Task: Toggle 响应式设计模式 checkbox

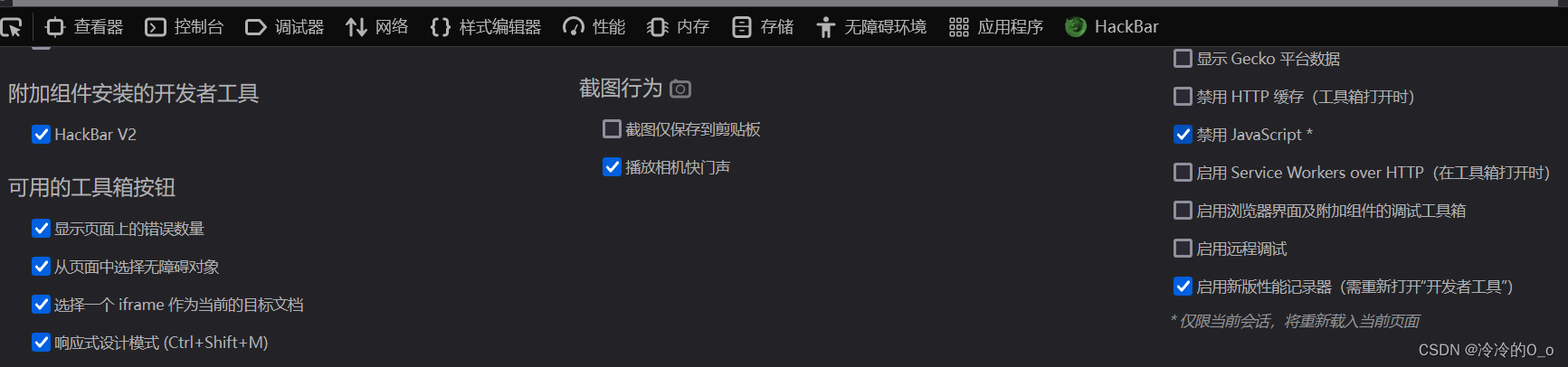Action: pos(41,343)
